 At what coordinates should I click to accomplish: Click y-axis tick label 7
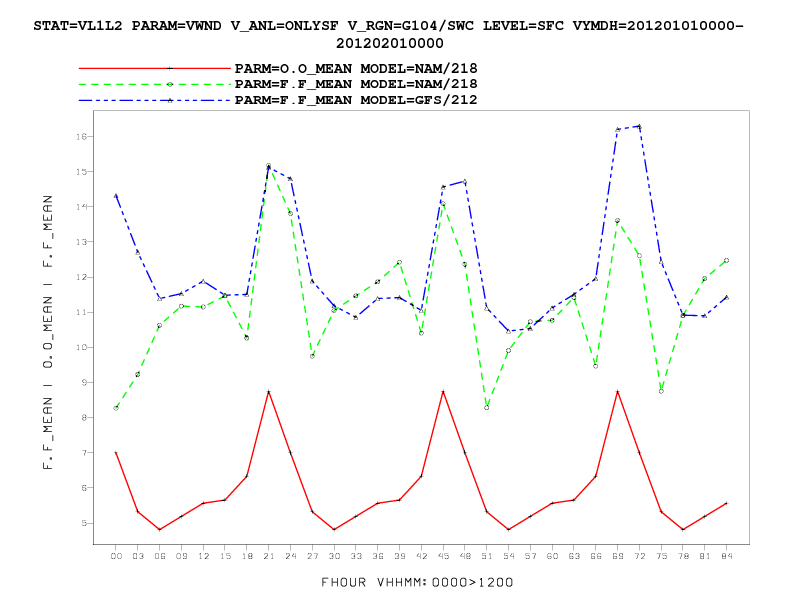[x=84, y=452]
